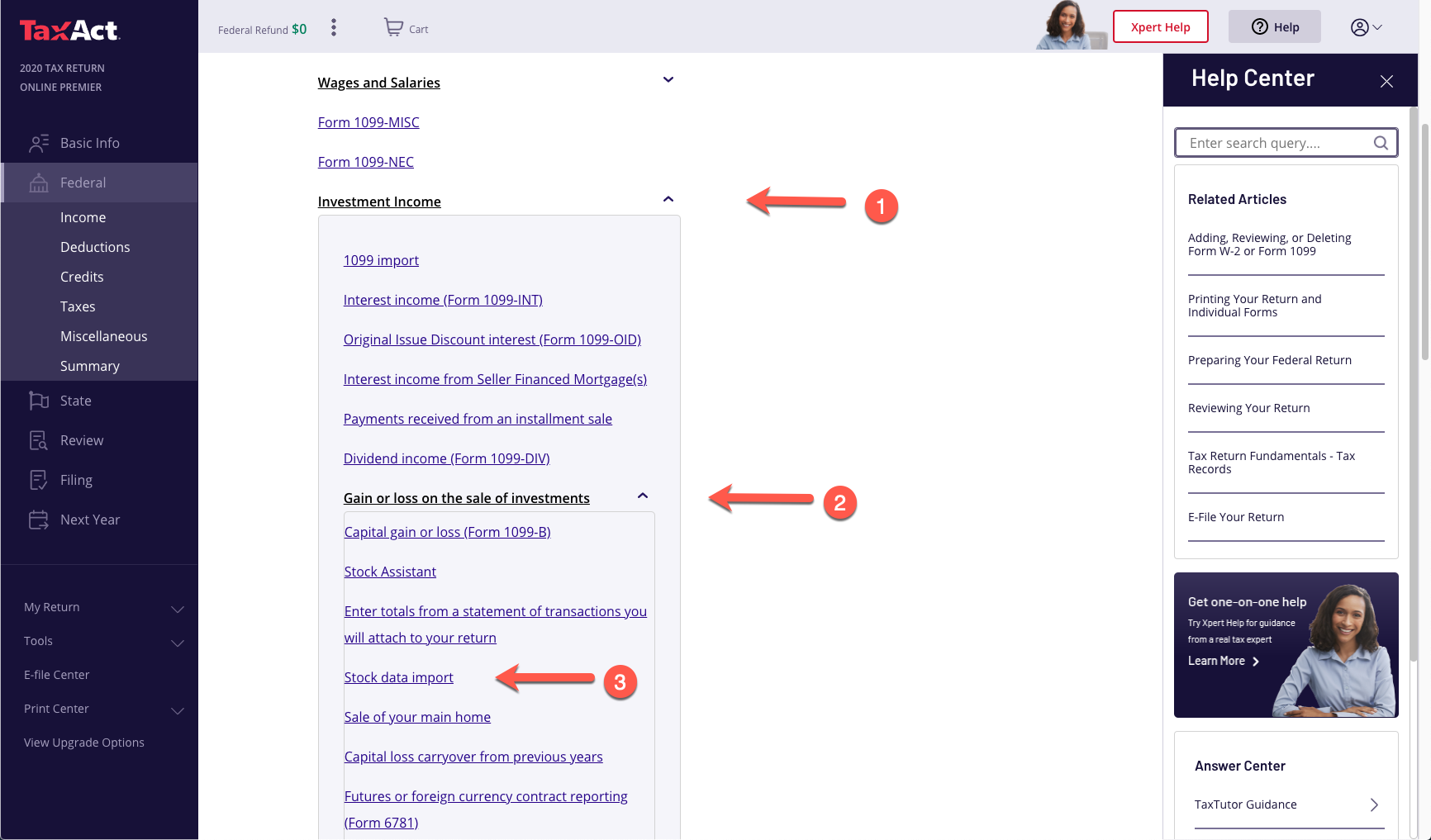Open Capital gain or loss (Form 1099-B)

pos(448,532)
